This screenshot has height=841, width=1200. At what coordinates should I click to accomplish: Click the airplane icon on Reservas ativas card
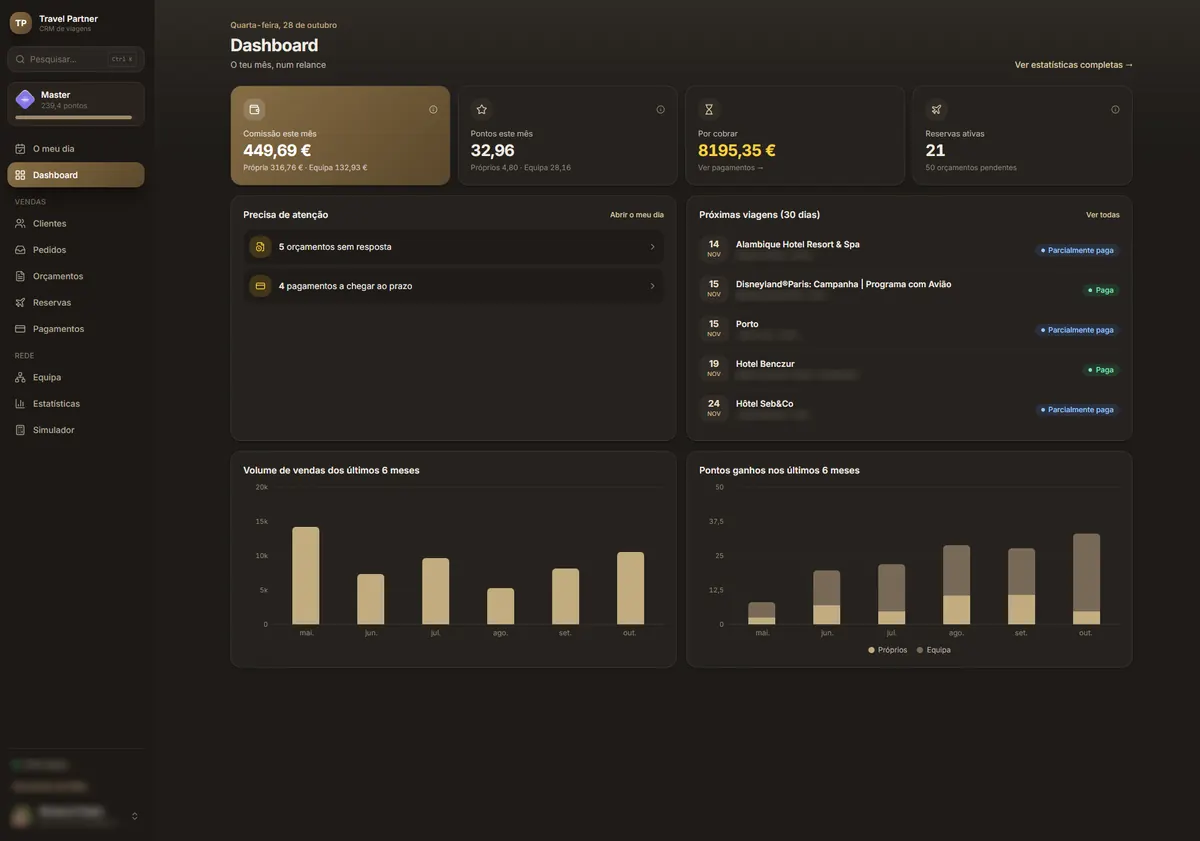click(x=936, y=109)
